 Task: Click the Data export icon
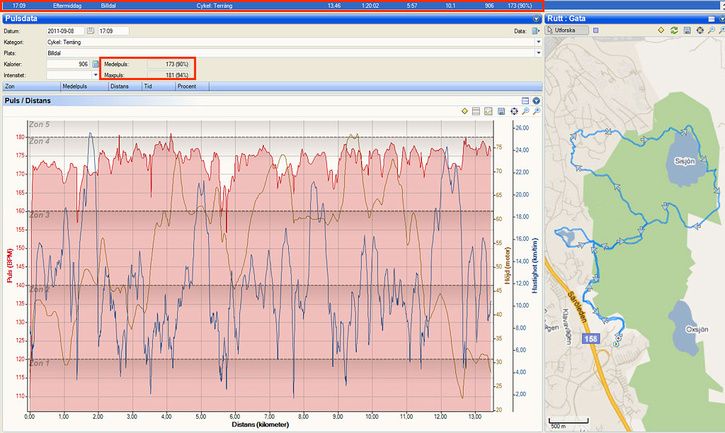click(535, 31)
